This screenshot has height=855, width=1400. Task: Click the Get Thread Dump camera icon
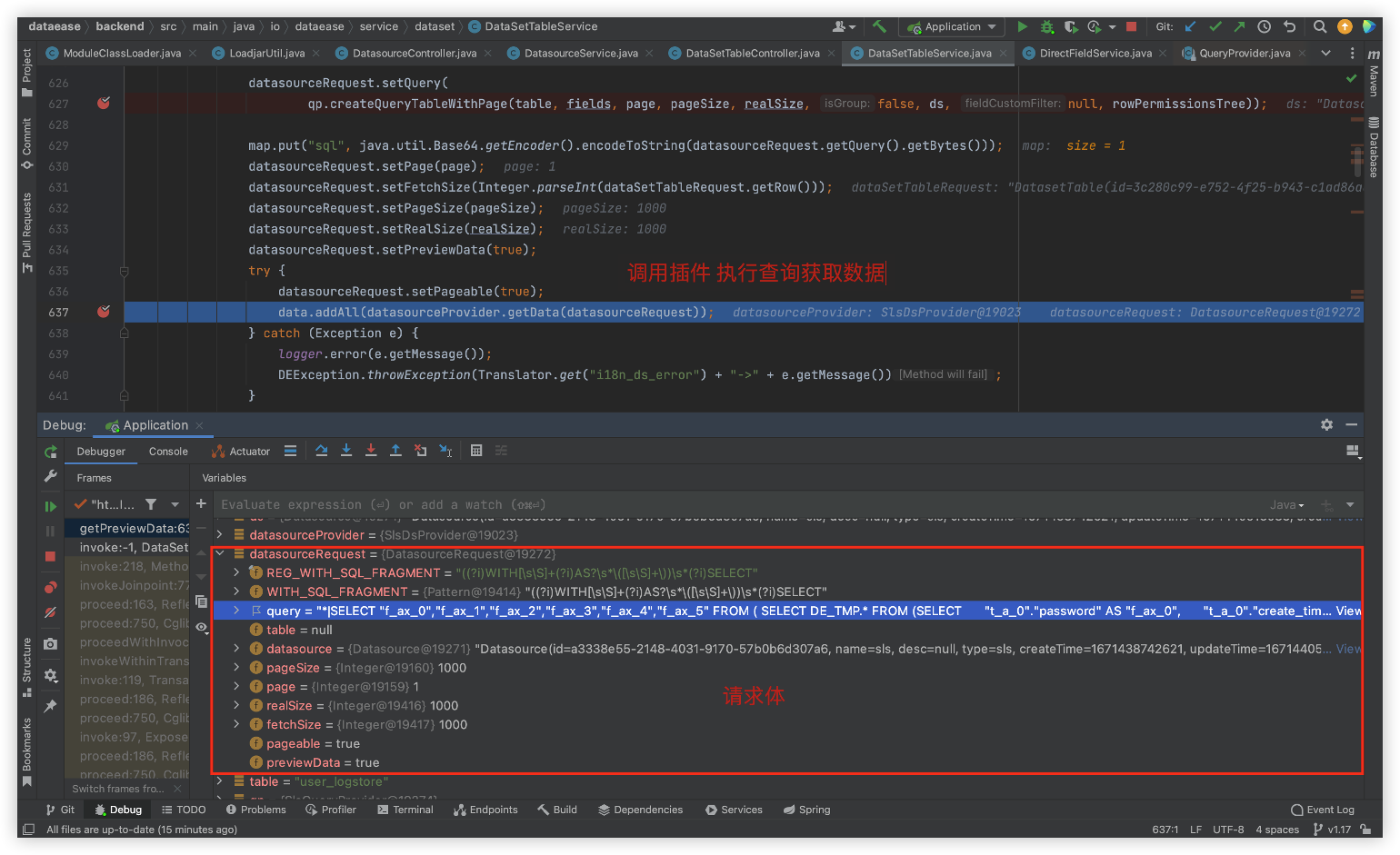[51, 643]
